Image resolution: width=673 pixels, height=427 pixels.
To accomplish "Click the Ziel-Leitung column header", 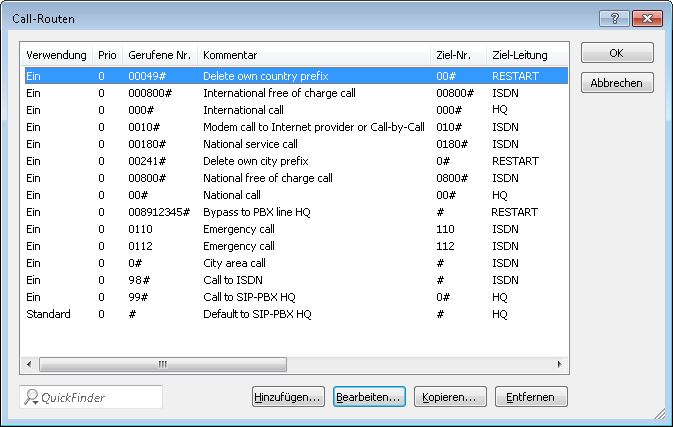I will (518, 54).
